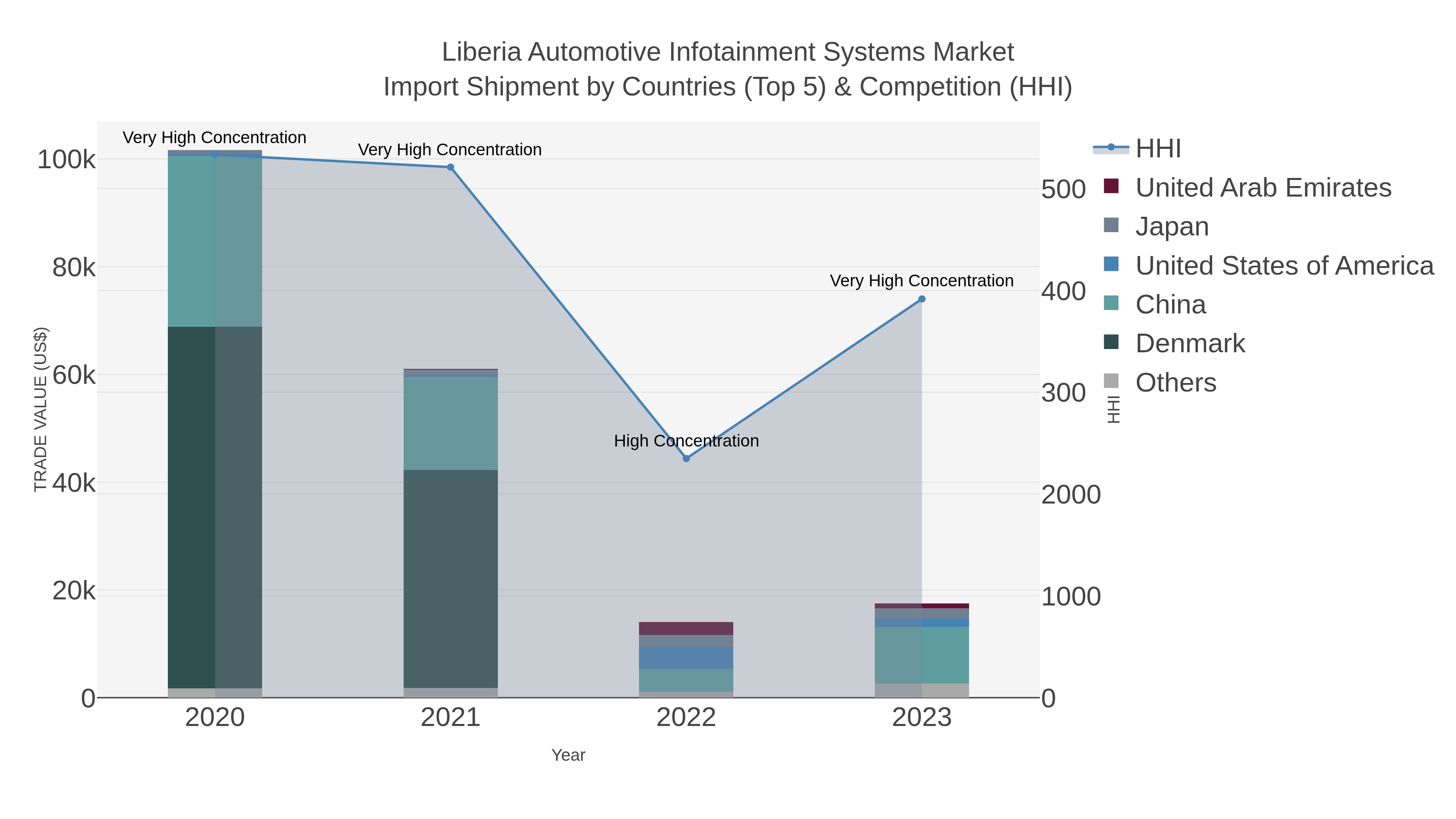Image resolution: width=1456 pixels, height=819 pixels.
Task: Click the 2022 x-axis label
Action: (x=686, y=718)
